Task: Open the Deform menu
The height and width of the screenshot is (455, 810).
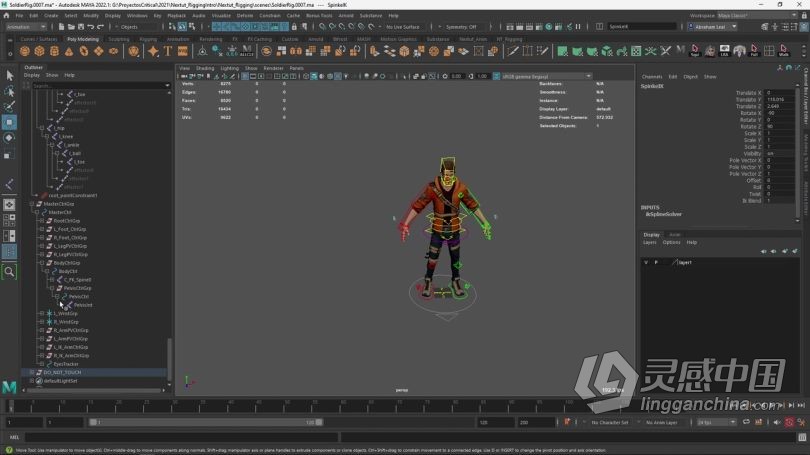Action: tap(245, 16)
